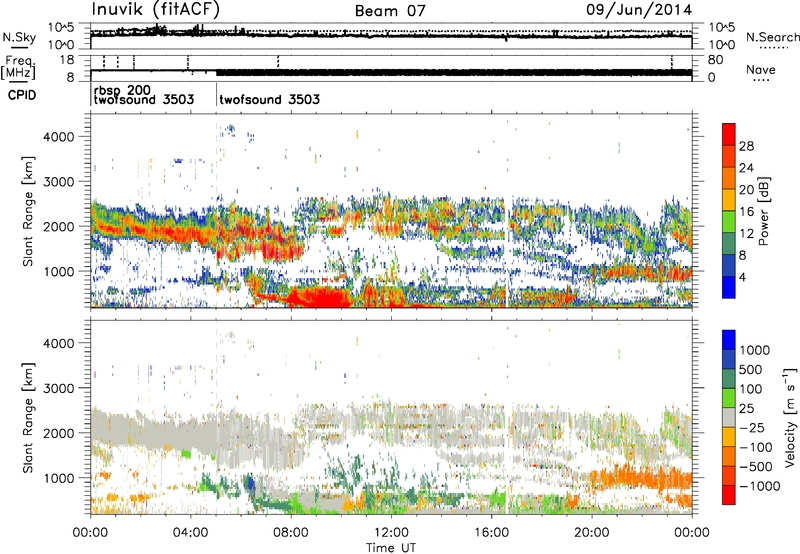Select the "Beam 07" header label
This screenshot has width=800, height=554.
[x=390, y=11]
